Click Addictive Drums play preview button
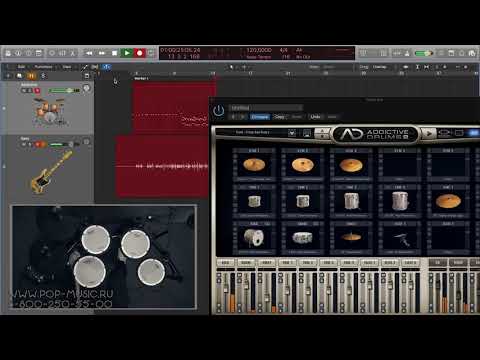Viewport: 480px width, 360px height. click(429, 134)
